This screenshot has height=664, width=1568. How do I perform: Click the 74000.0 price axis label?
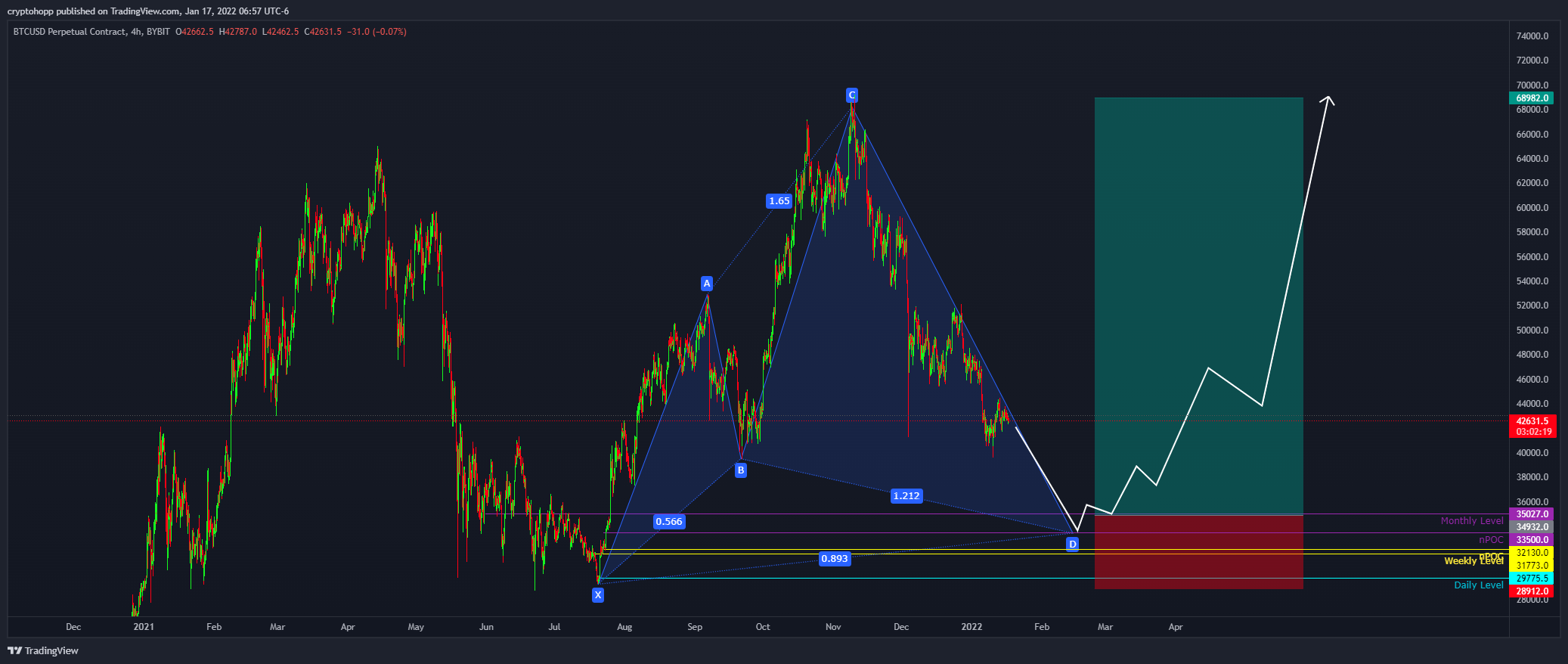pyautogui.click(x=1532, y=36)
